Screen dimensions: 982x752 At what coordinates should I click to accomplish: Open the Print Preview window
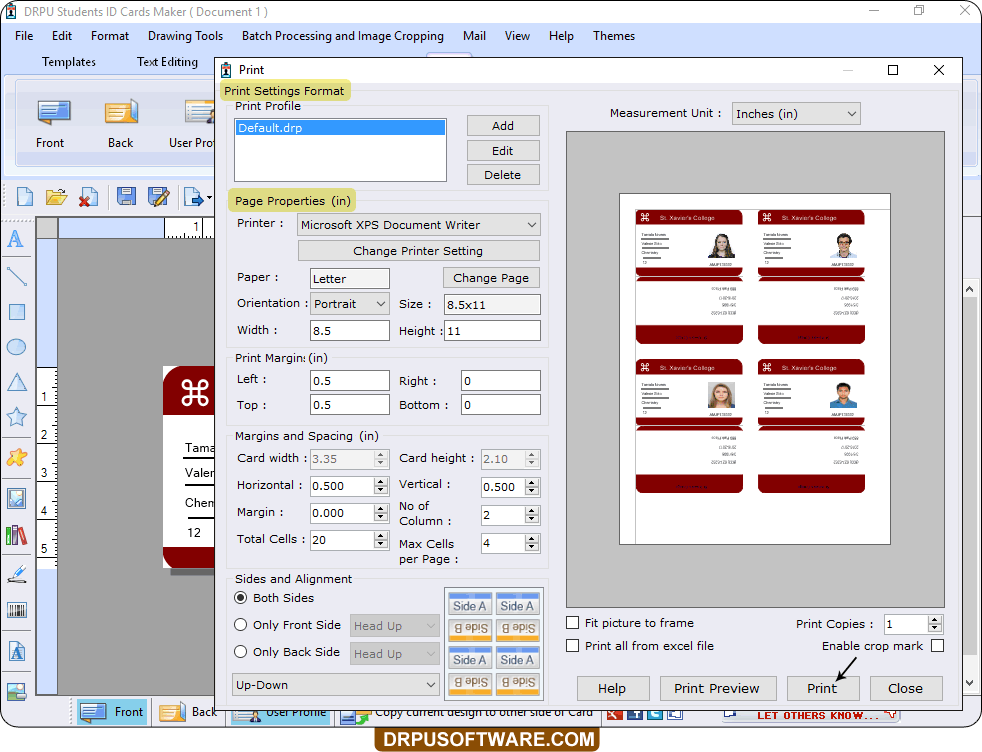point(718,688)
